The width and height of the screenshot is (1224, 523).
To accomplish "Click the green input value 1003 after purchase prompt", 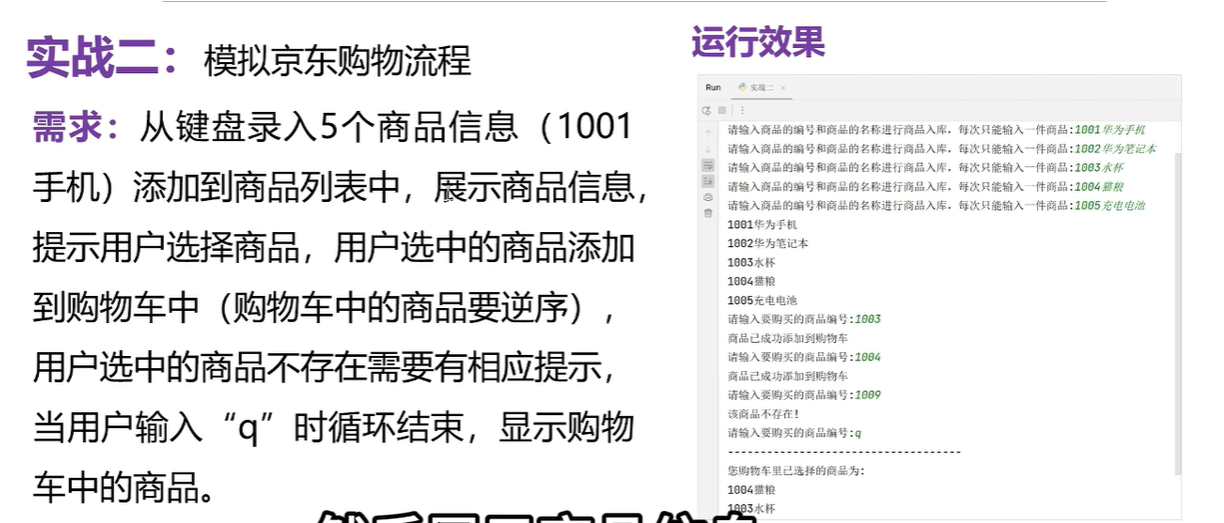I will 867,320.
